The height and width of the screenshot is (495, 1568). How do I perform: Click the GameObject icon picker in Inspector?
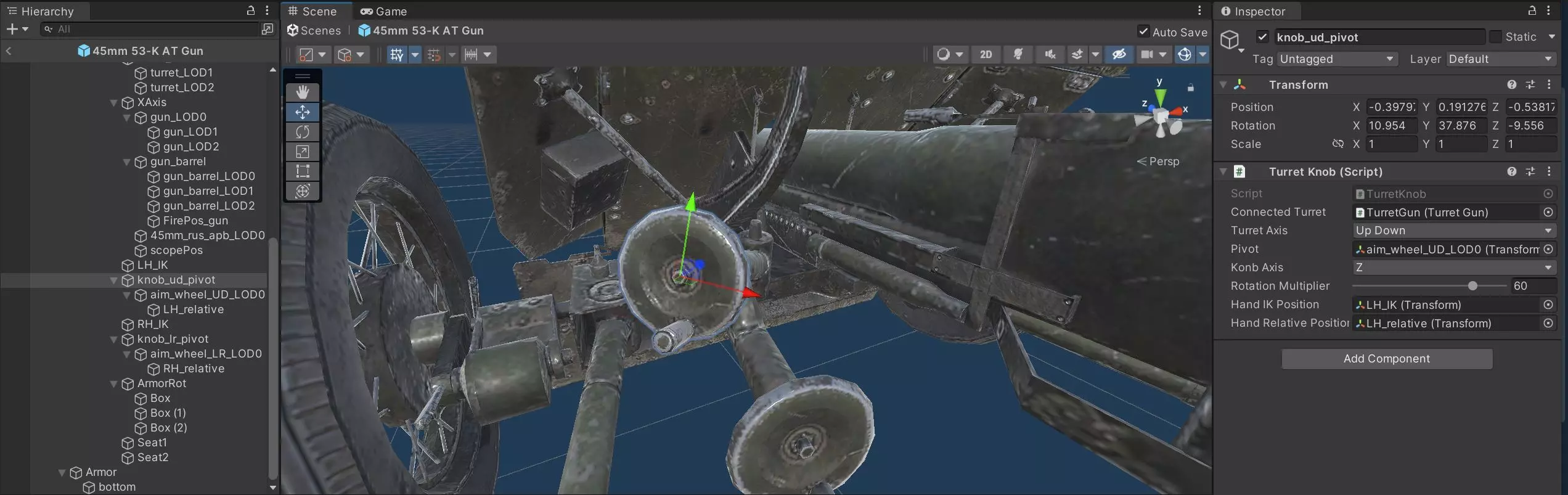point(1231,41)
